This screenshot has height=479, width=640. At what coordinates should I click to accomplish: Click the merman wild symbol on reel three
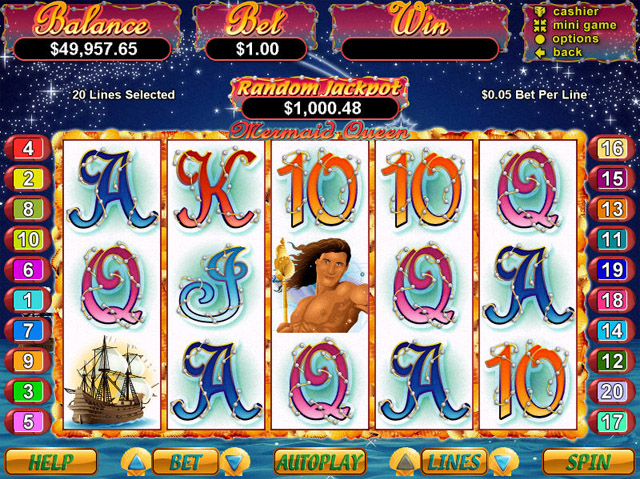[320, 285]
